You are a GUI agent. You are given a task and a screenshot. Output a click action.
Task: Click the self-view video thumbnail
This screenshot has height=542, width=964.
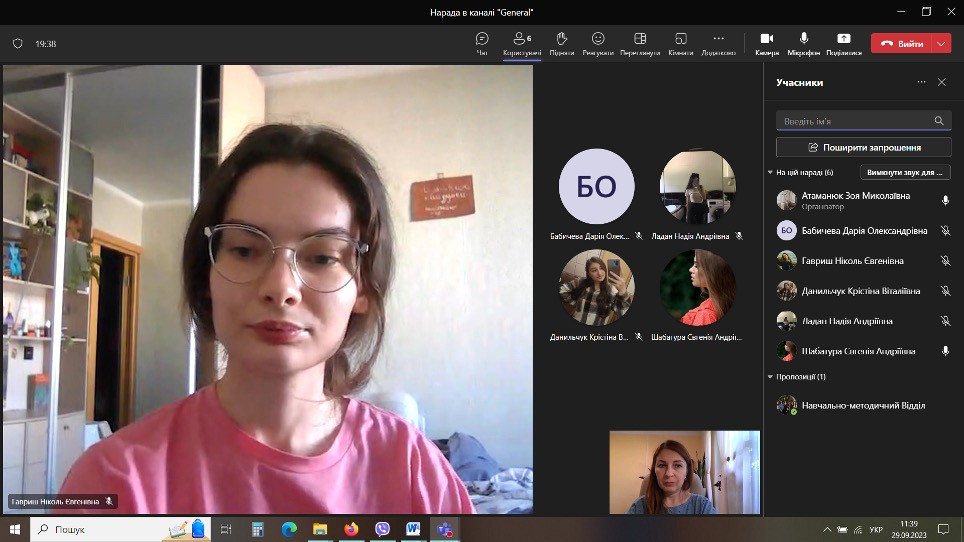(x=684, y=472)
